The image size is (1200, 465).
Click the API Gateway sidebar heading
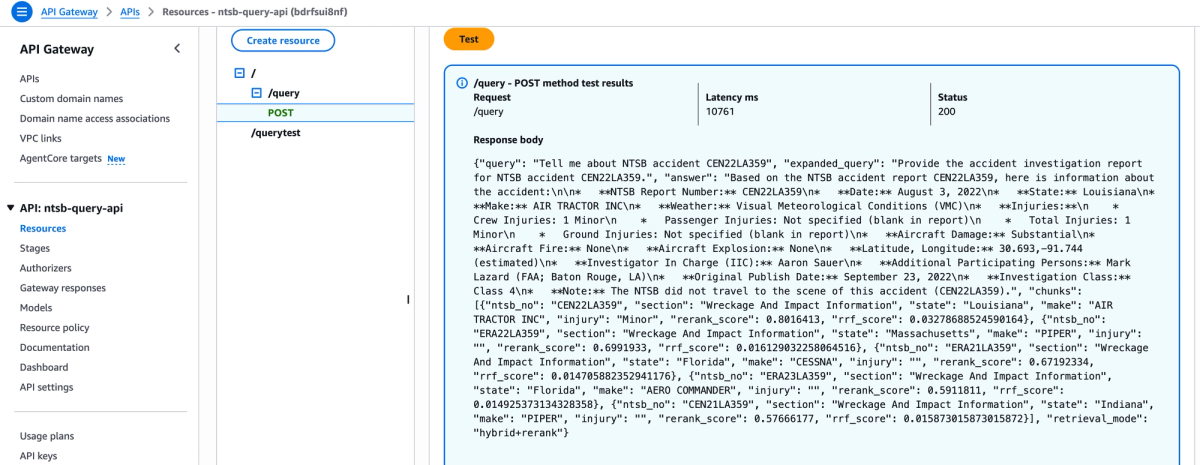pos(57,49)
